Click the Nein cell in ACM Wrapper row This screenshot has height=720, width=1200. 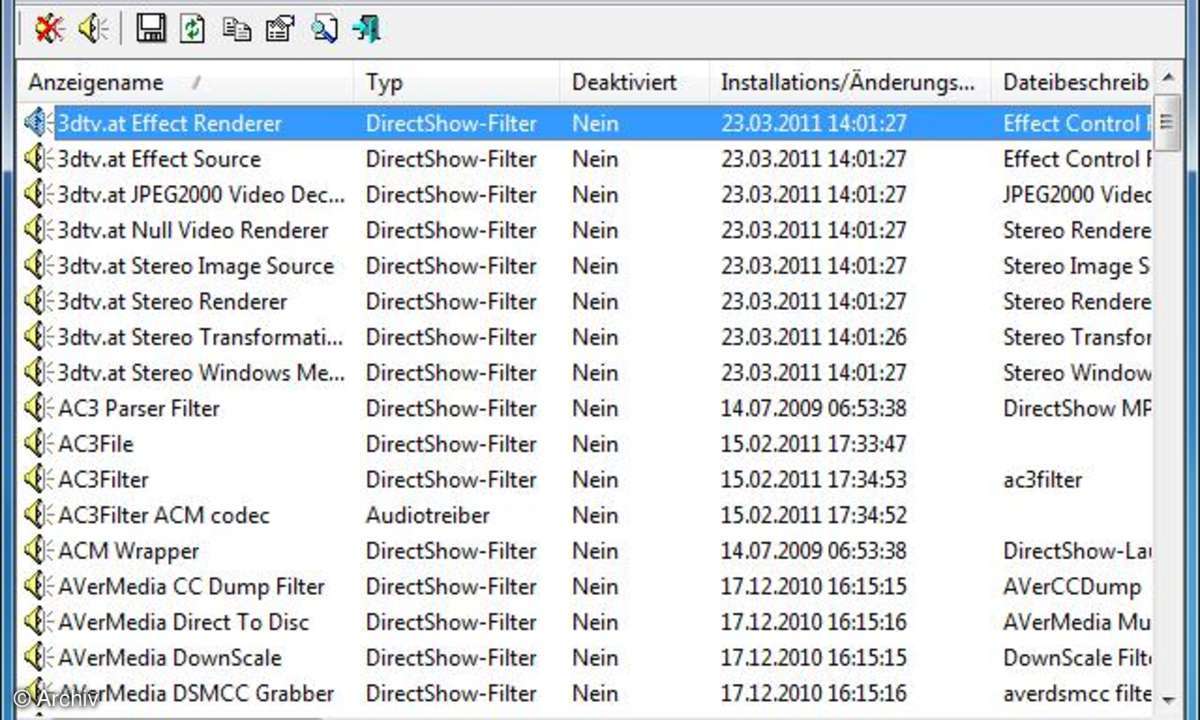(595, 551)
